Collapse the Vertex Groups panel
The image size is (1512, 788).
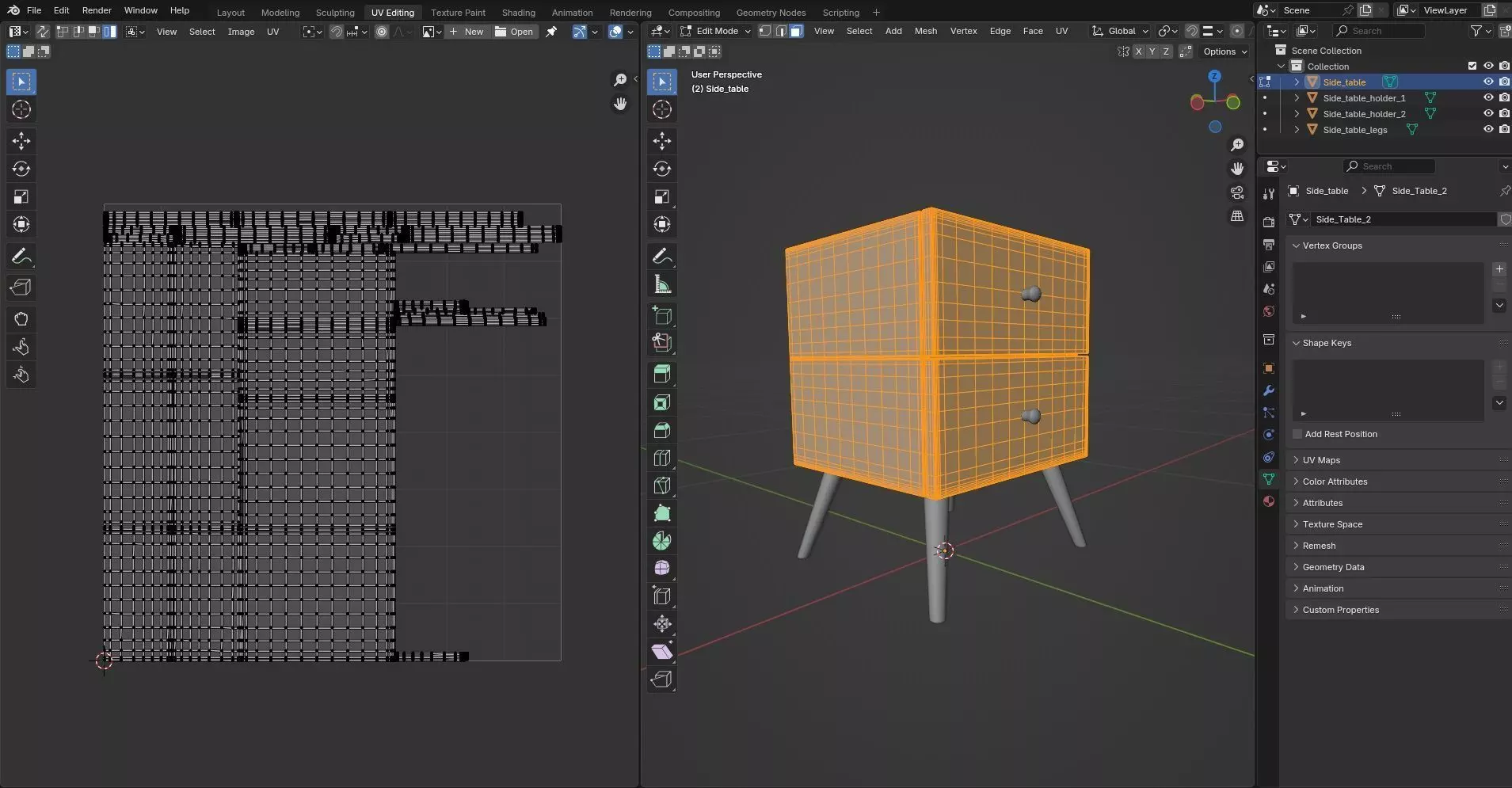(1332, 246)
